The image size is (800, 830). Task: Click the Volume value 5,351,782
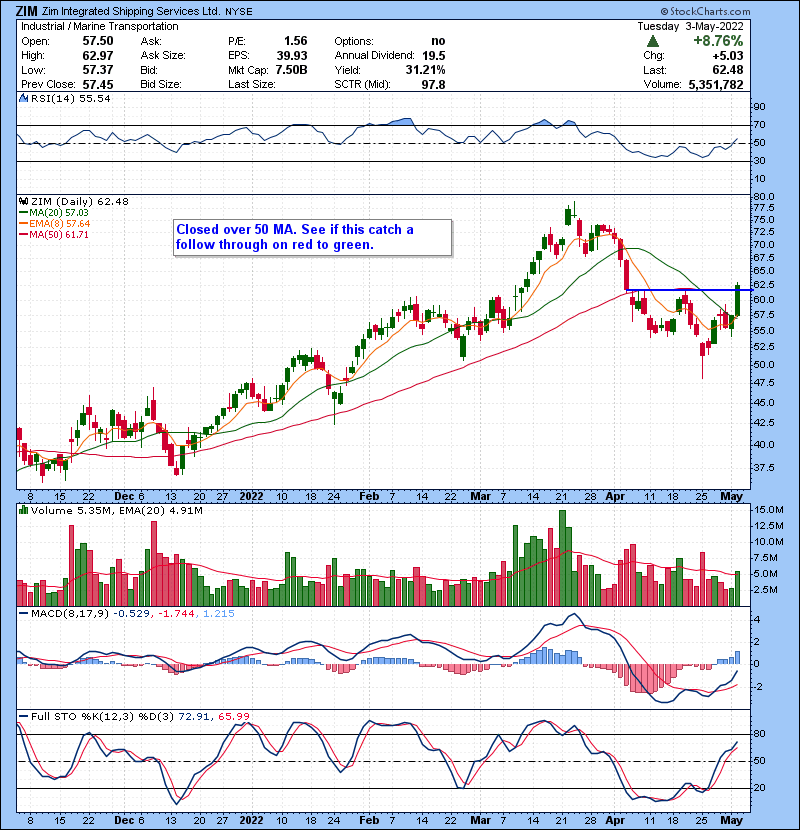(x=716, y=84)
